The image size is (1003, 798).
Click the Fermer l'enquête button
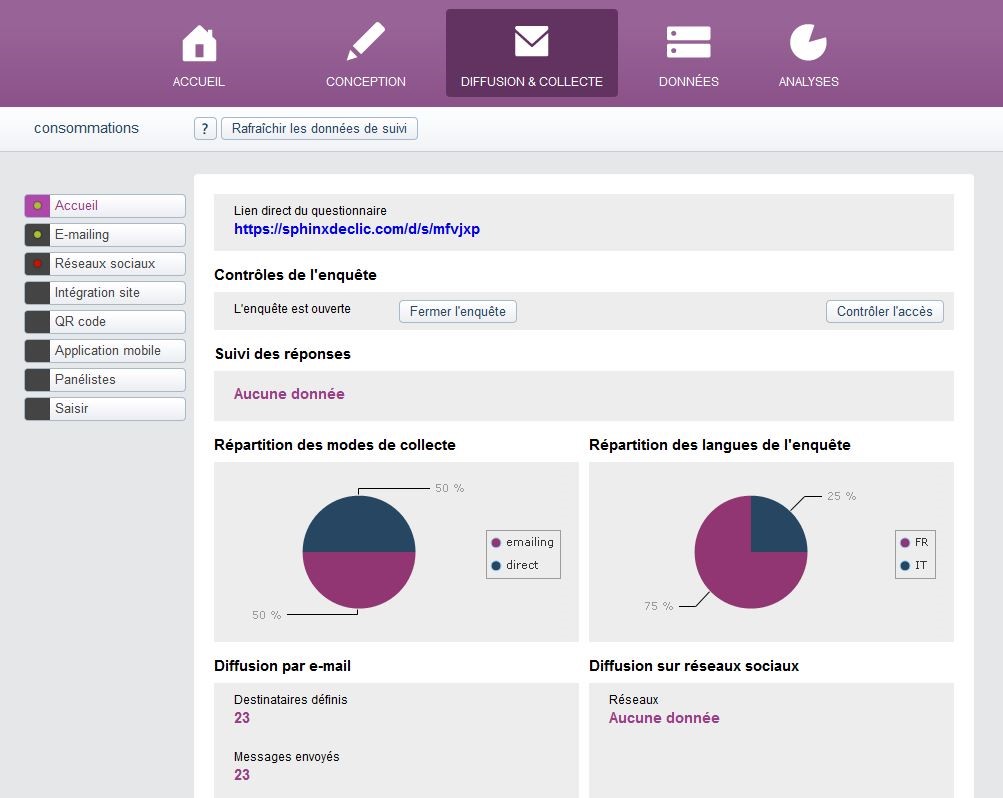point(457,311)
